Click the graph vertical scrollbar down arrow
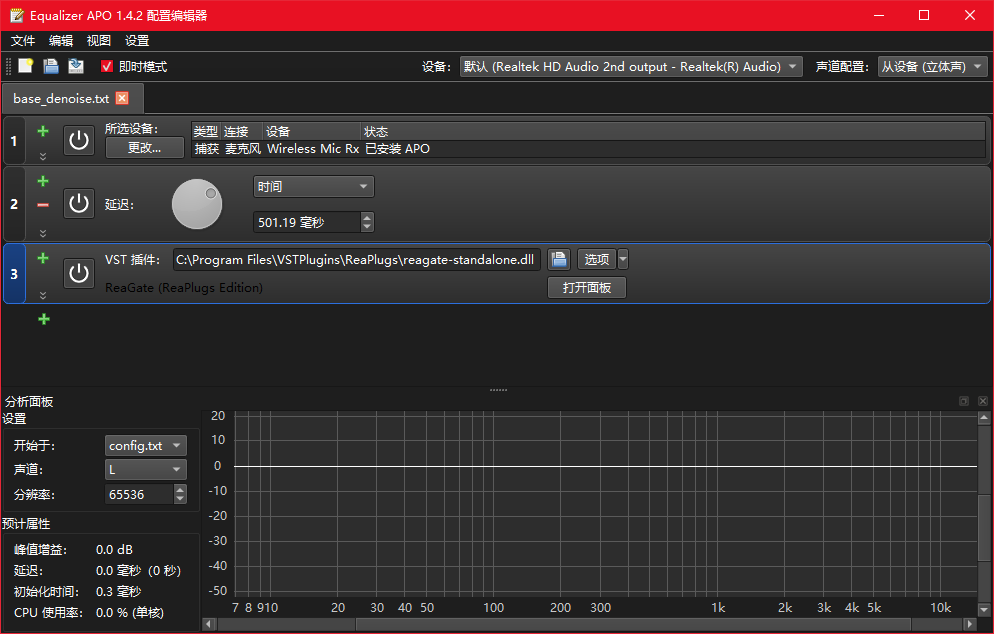 [x=984, y=610]
